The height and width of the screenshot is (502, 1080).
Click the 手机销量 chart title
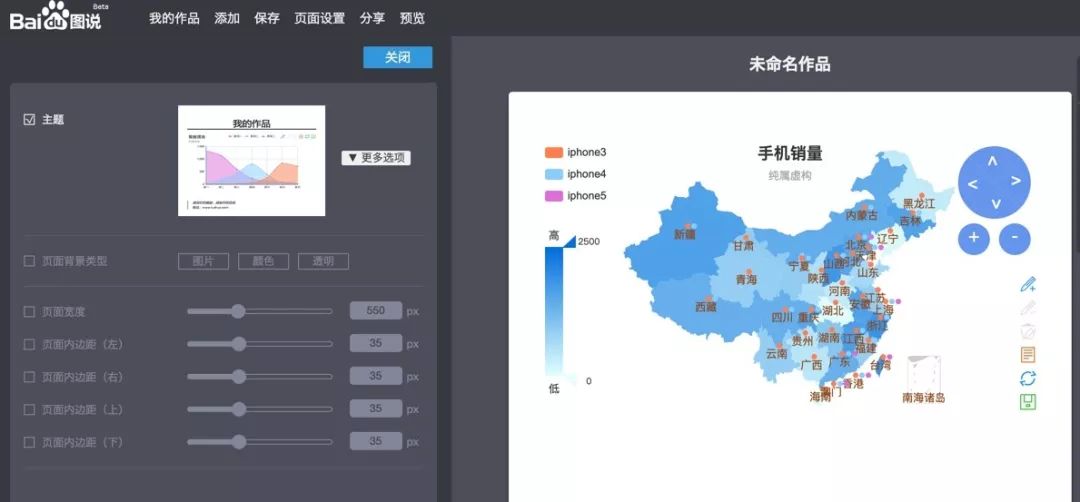790,153
